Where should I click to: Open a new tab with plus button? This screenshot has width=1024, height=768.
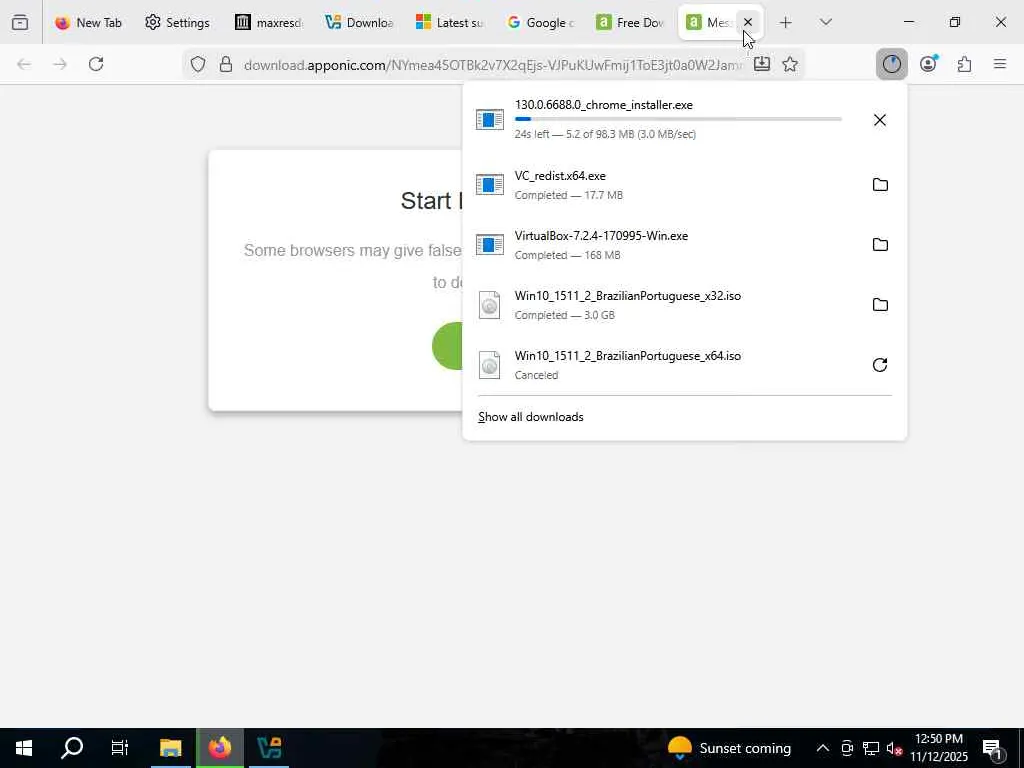[x=786, y=23]
